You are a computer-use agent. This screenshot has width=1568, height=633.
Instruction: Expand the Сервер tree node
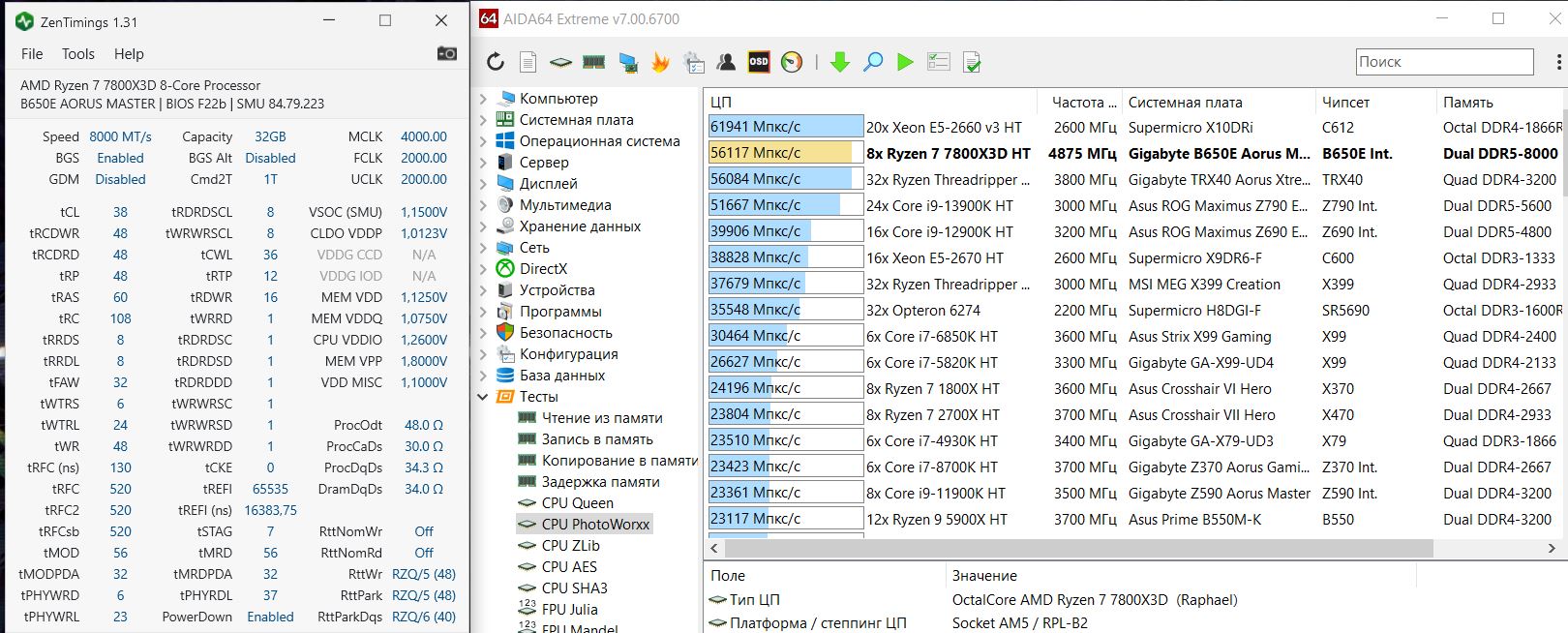[483, 163]
